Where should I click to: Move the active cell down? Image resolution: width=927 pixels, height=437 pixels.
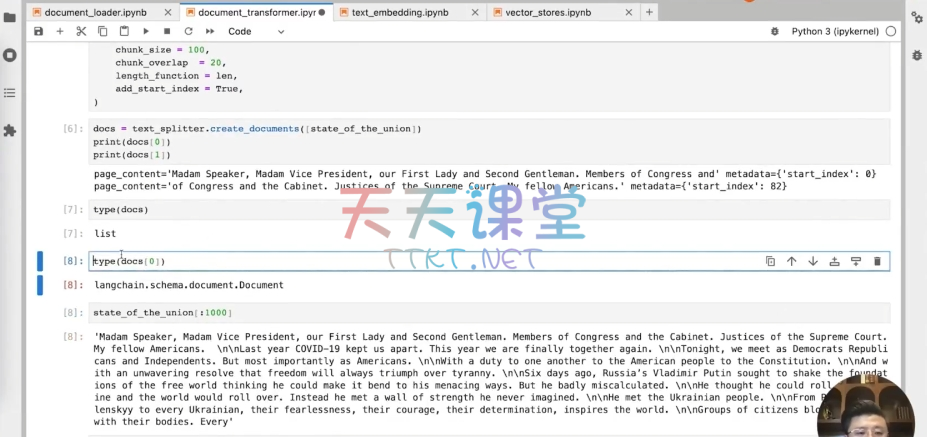tap(813, 261)
